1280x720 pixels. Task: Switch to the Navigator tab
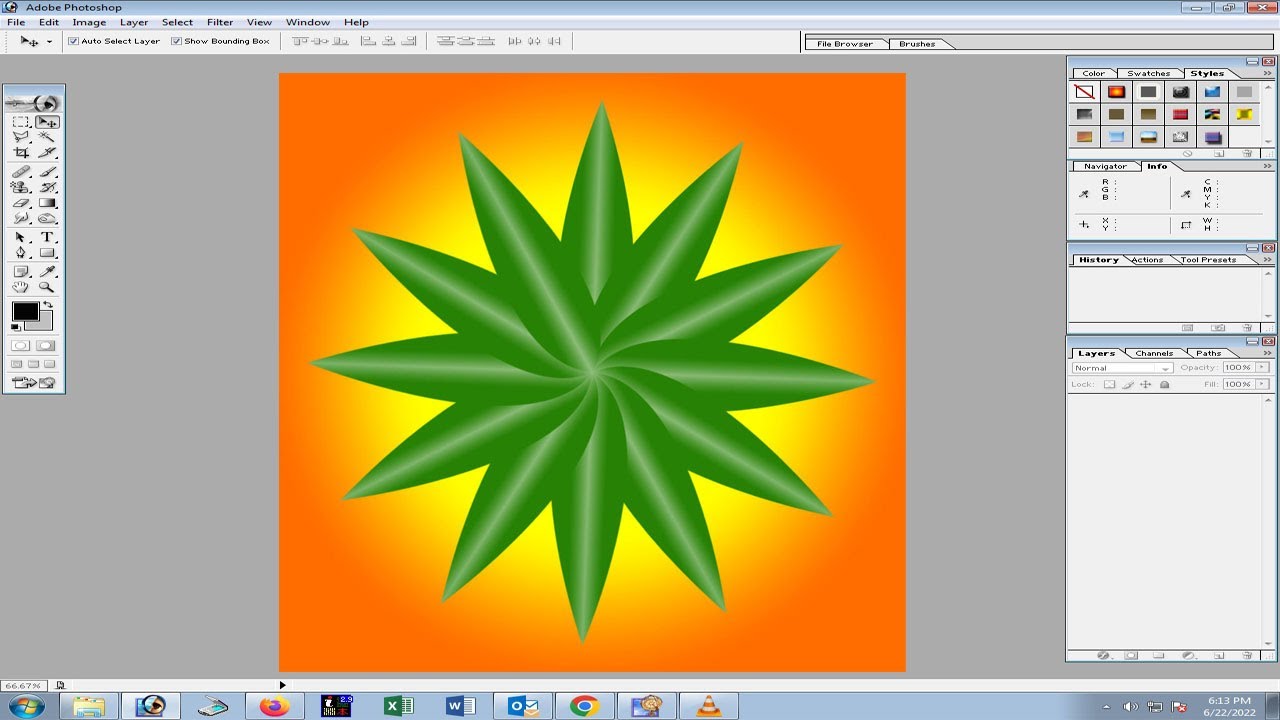click(x=1105, y=166)
